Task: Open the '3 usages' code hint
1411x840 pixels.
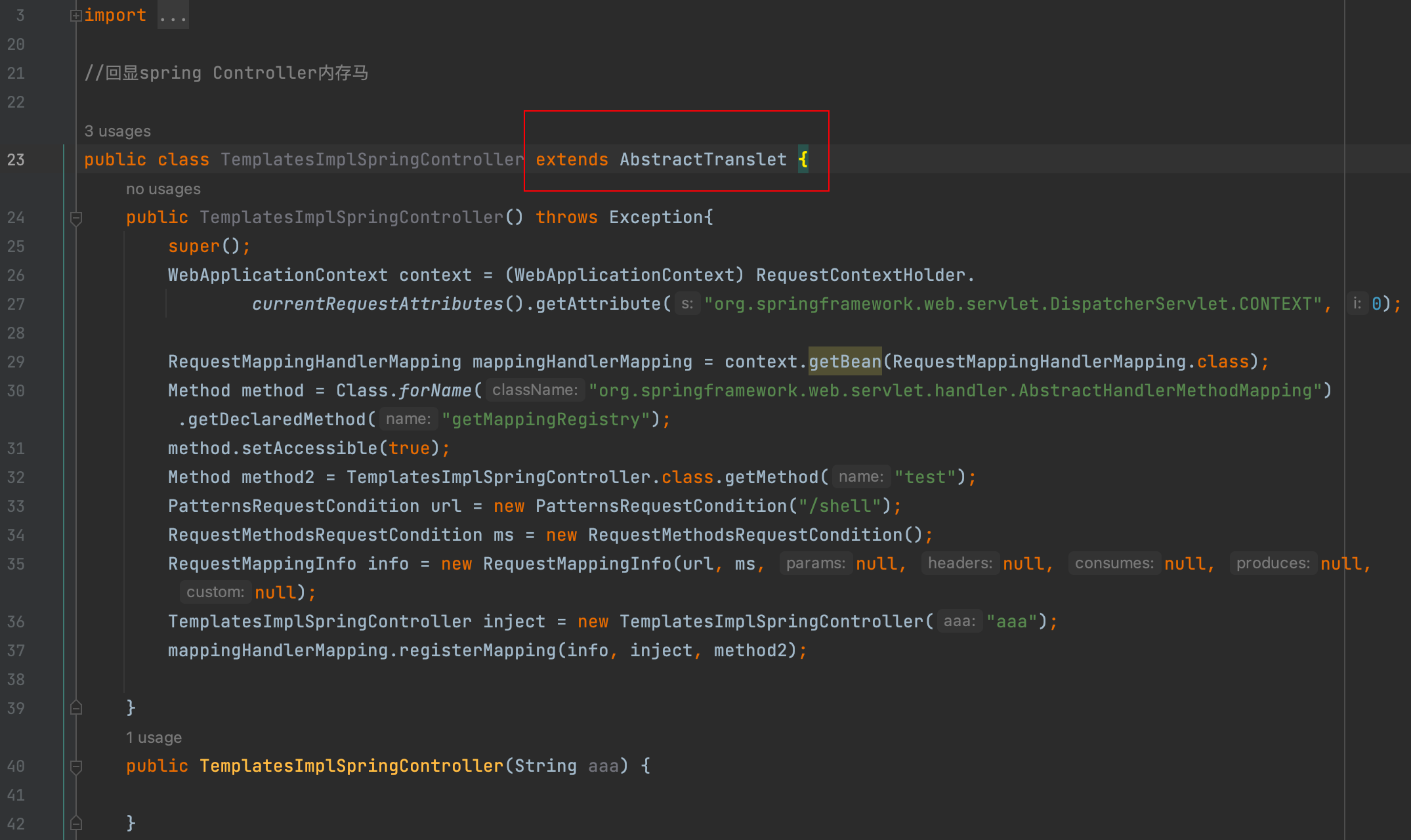Action: click(117, 131)
